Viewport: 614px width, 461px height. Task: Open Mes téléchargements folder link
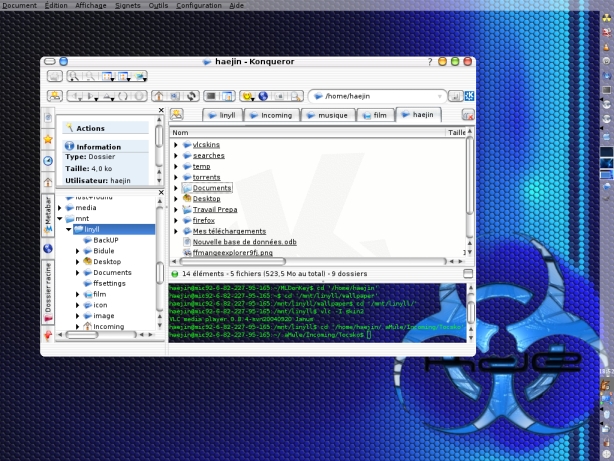[x=229, y=231]
